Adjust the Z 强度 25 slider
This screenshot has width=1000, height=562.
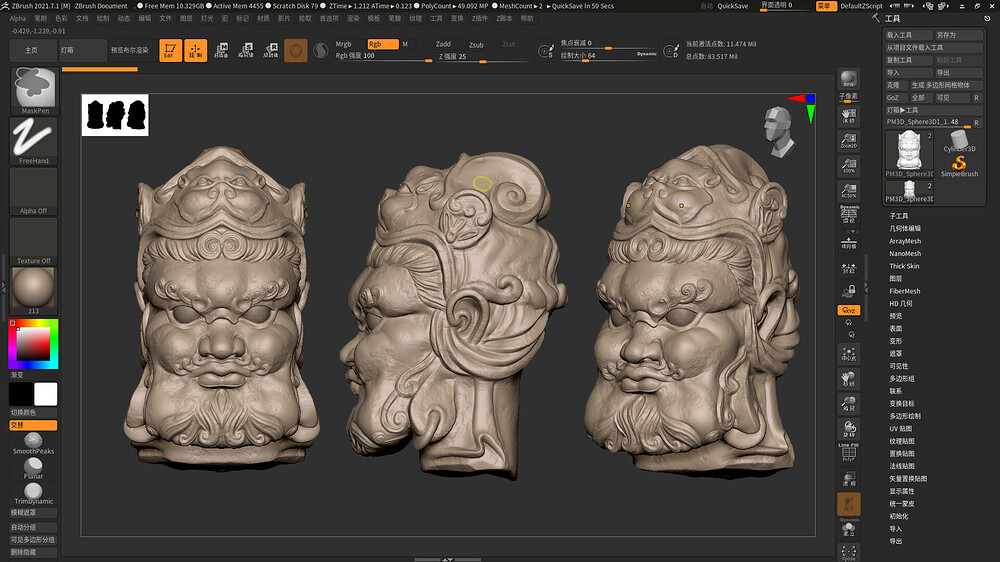click(483, 57)
